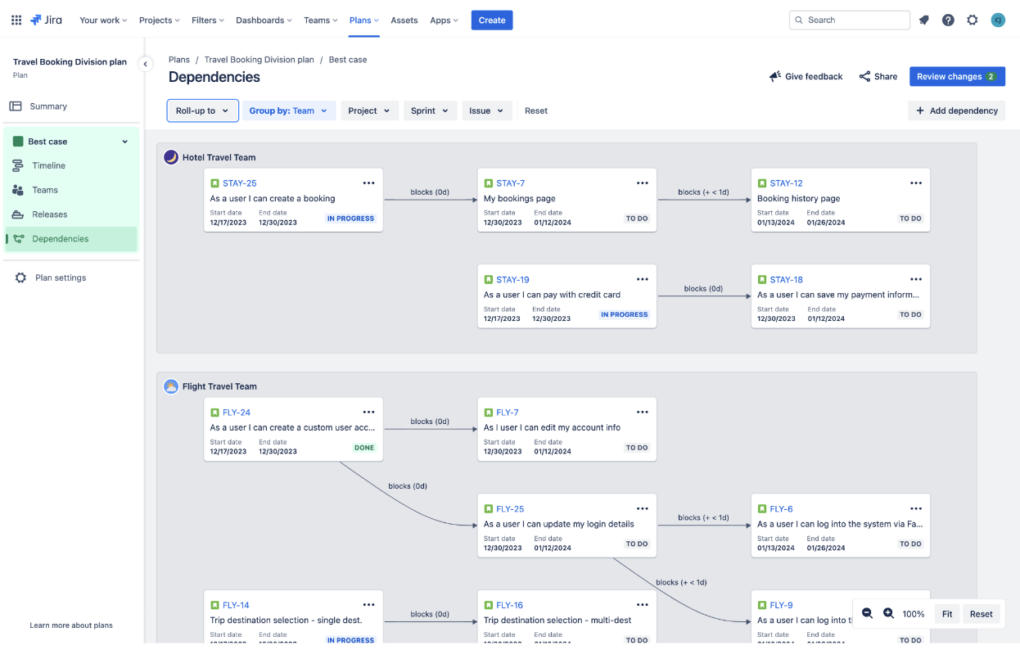Image resolution: width=1020 pixels, height=650 pixels.
Task: Click the Flight Travel Team avatar
Action: 171,386
